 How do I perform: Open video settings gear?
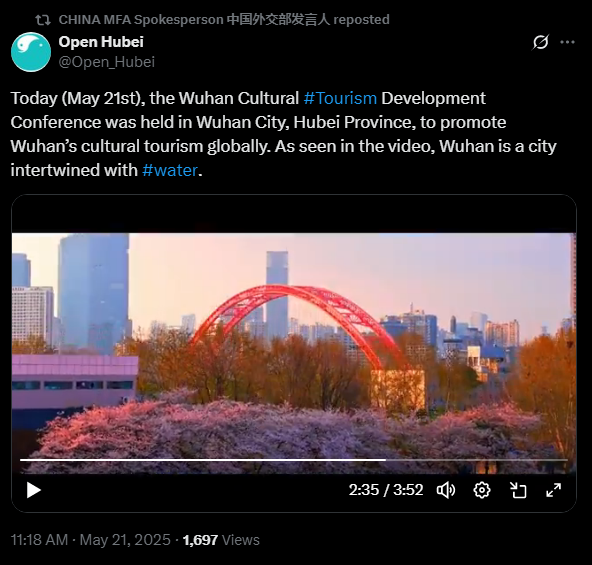482,490
